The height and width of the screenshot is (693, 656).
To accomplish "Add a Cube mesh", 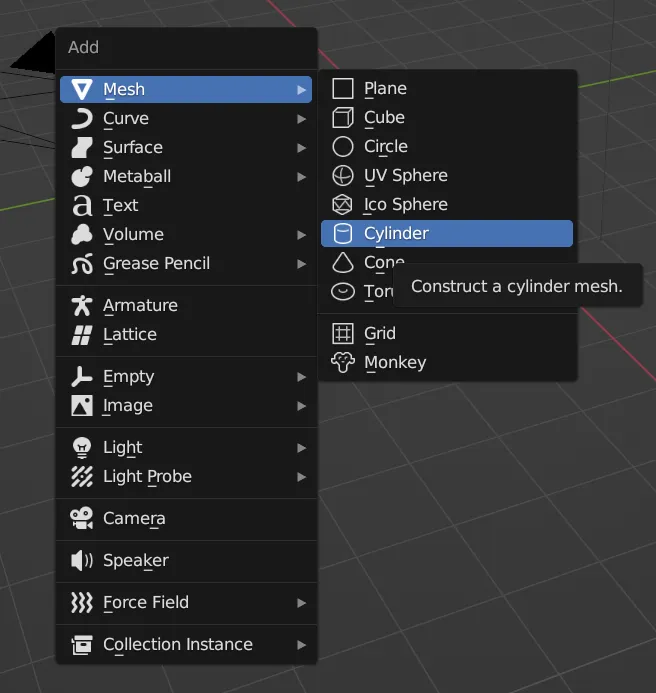I will point(447,118).
